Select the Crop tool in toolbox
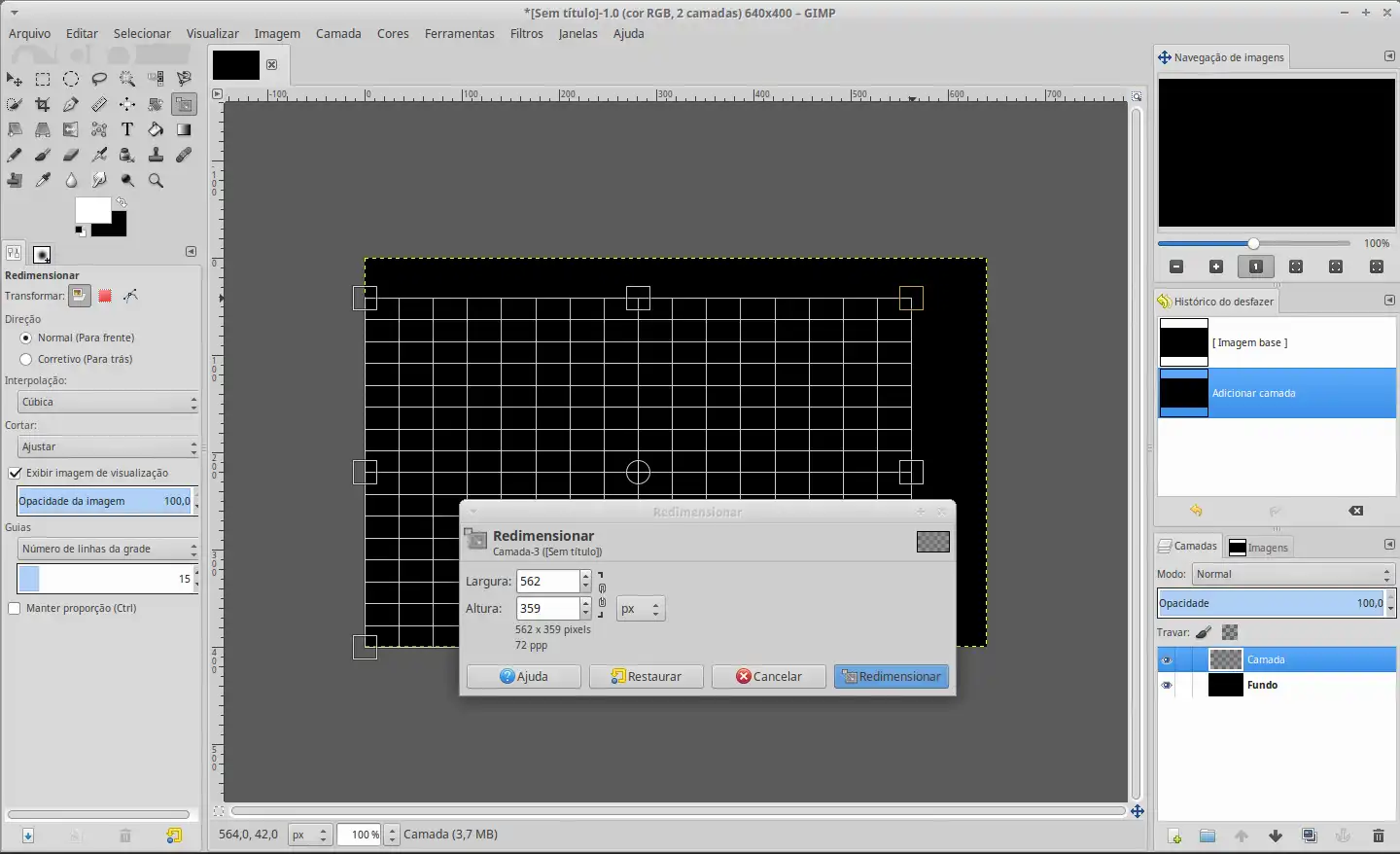Screen dimensions: 1400x854 tap(43, 104)
